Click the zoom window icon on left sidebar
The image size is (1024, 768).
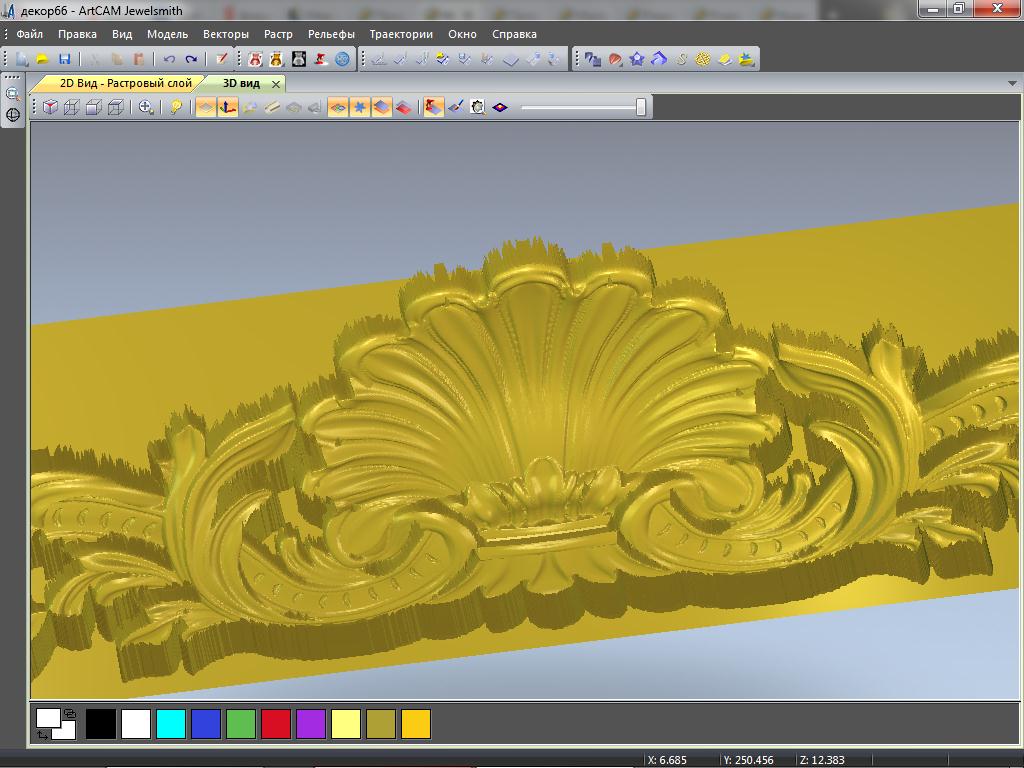tap(12, 93)
